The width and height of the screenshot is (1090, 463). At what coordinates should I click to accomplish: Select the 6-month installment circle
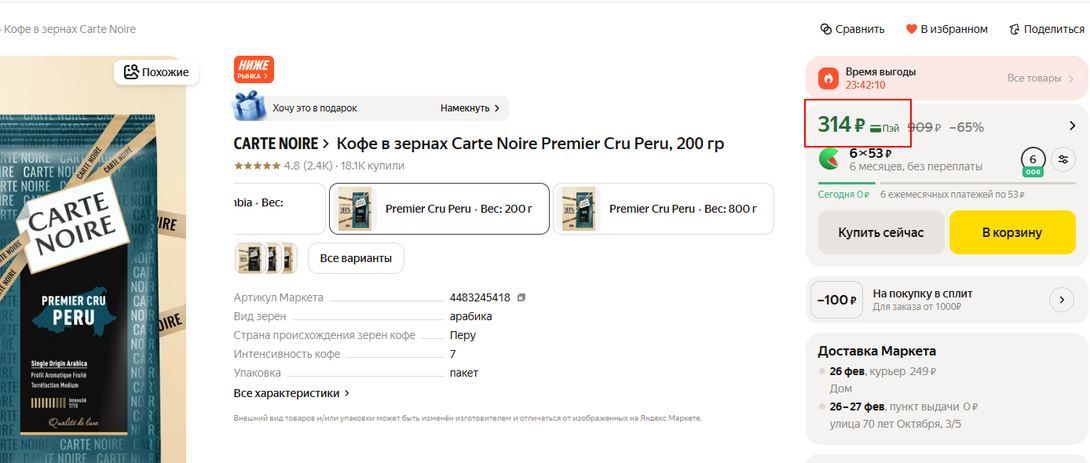pyautogui.click(x=1033, y=160)
